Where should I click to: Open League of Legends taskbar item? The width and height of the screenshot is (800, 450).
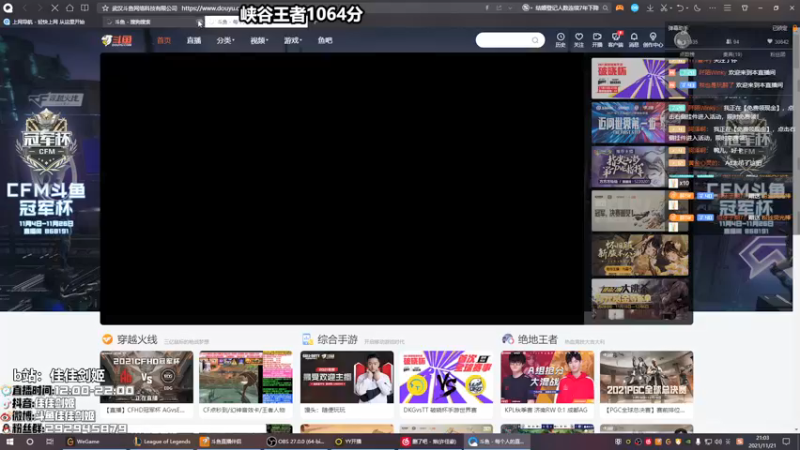click(x=162, y=442)
